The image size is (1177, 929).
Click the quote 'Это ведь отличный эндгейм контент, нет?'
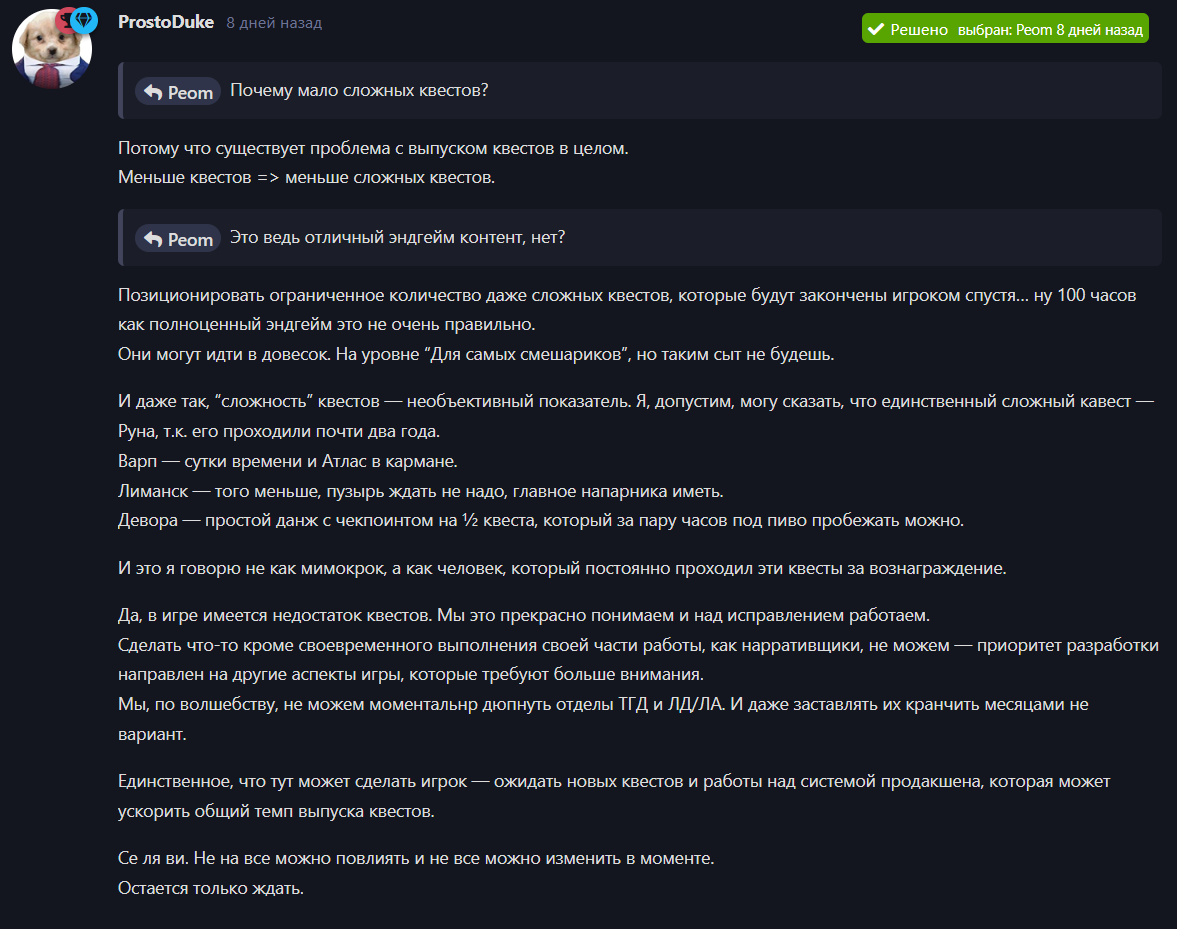(397, 238)
